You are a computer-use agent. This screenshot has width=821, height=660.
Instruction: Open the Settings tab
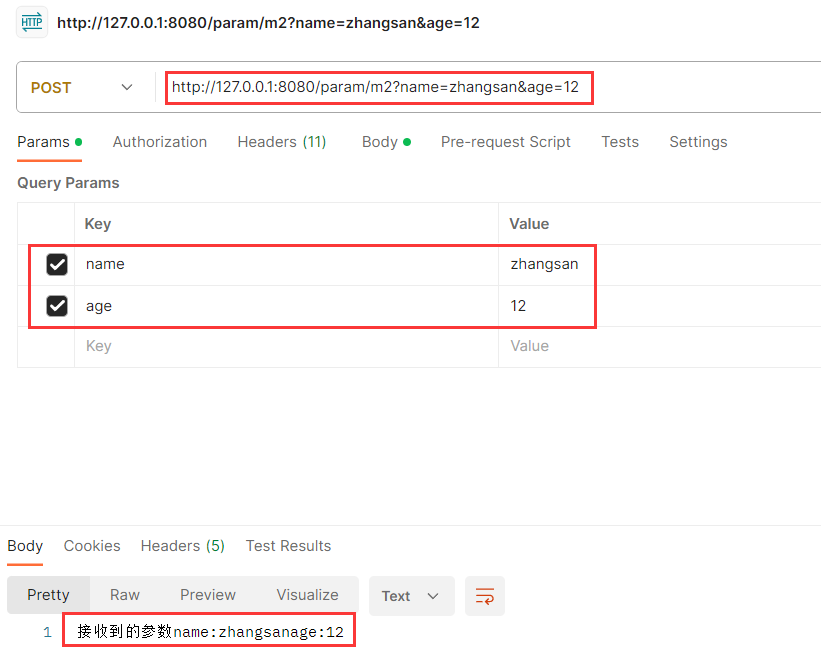coord(698,142)
